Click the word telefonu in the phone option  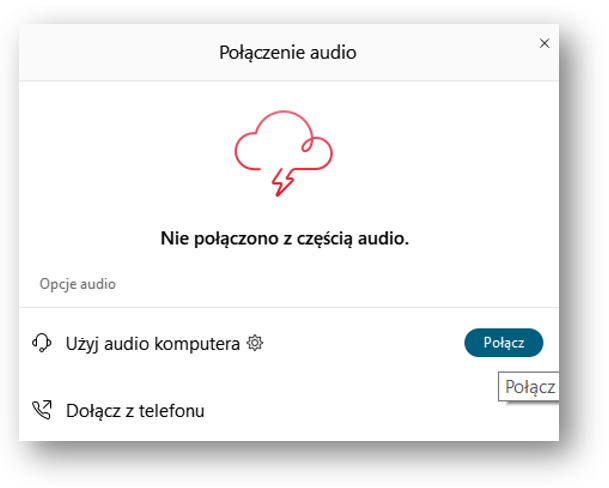[x=172, y=411]
